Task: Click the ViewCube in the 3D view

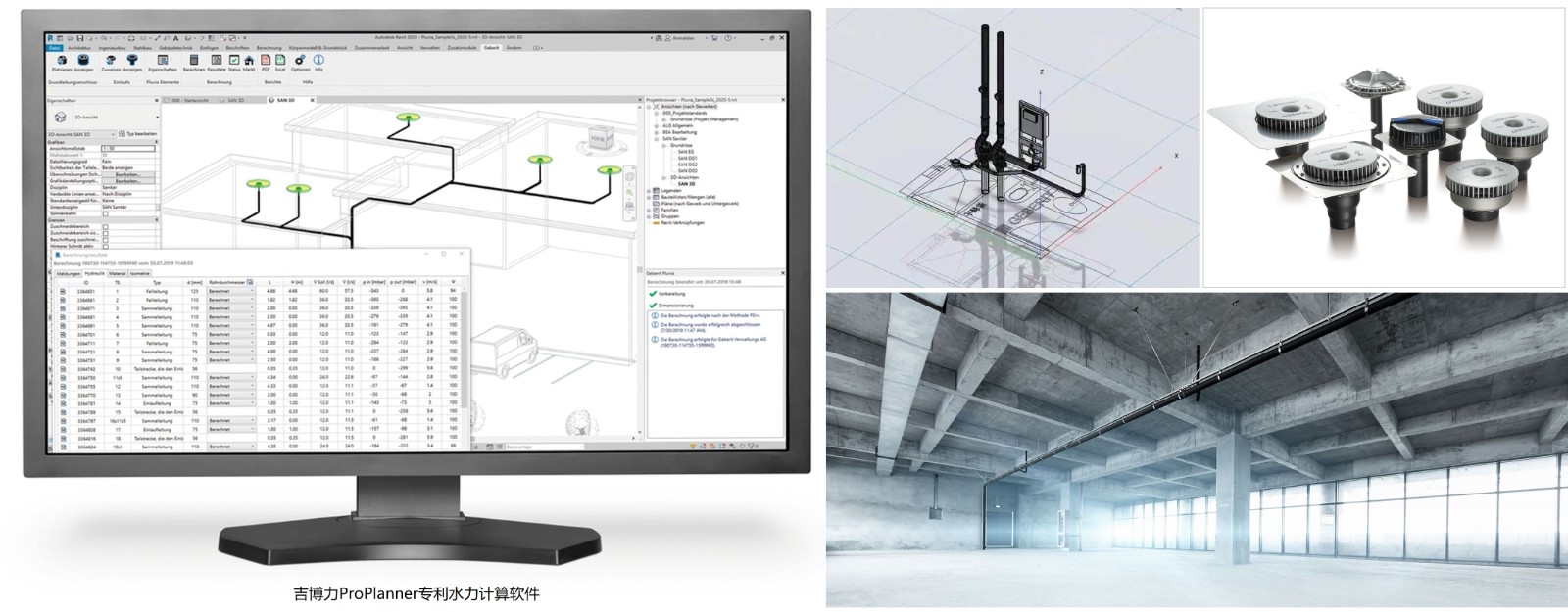Action: click(x=596, y=138)
